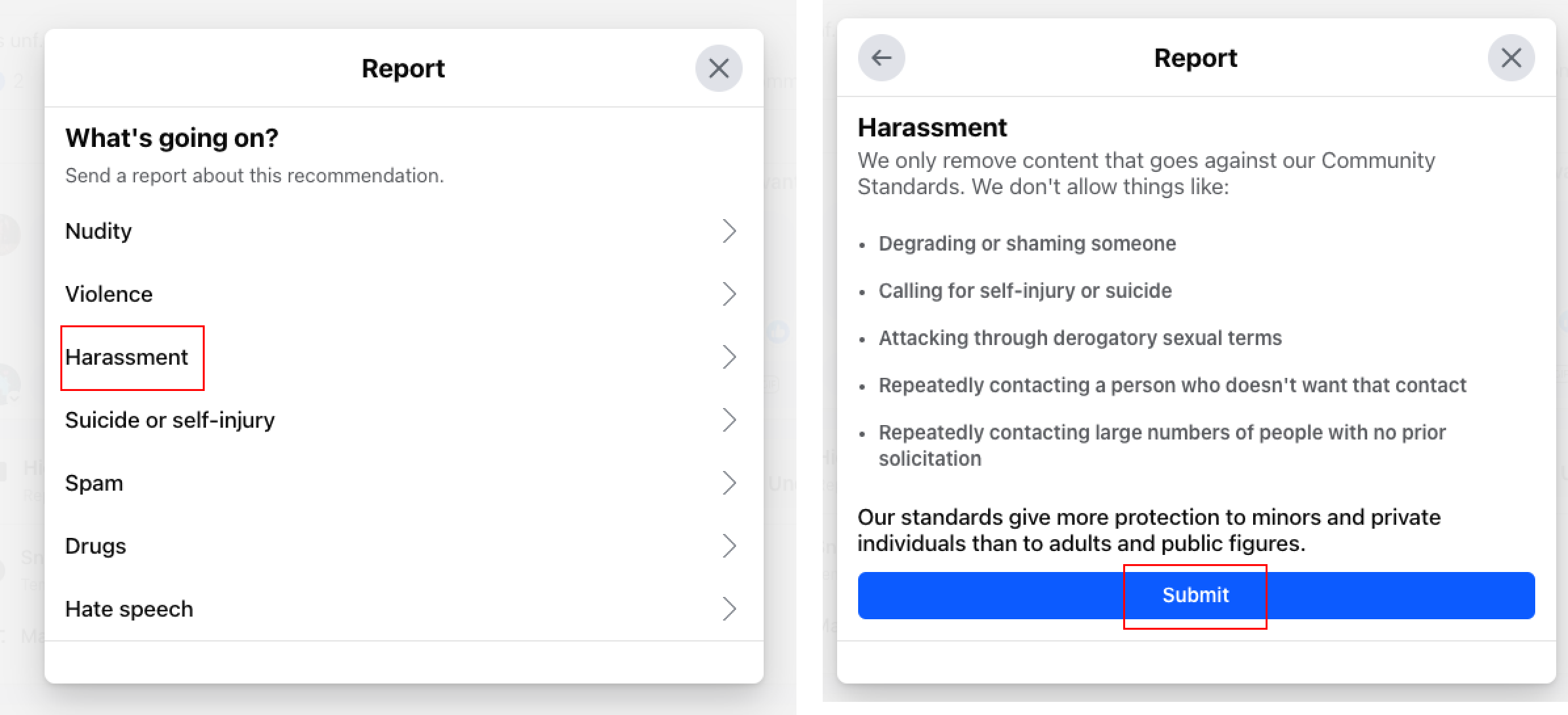Click the 'What's going on?' heading
Screen dimensions: 1568x715
[x=172, y=138]
